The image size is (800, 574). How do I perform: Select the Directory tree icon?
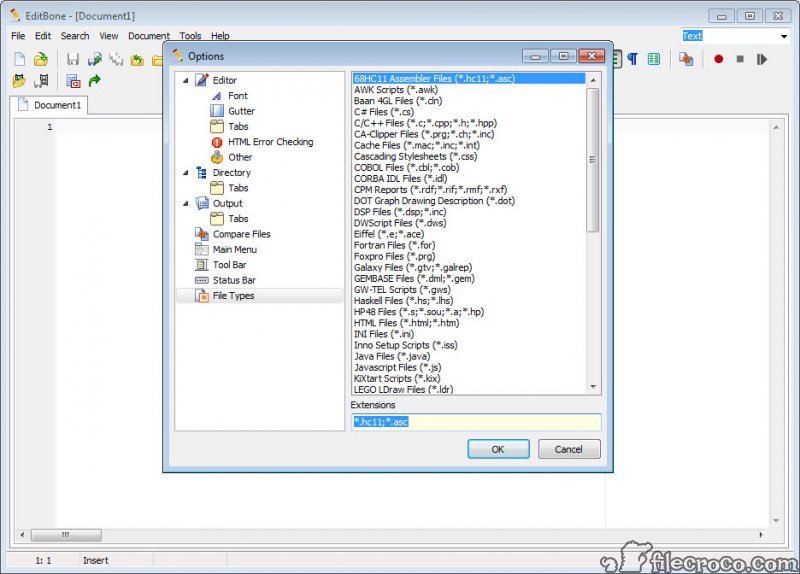pyautogui.click(x=202, y=172)
